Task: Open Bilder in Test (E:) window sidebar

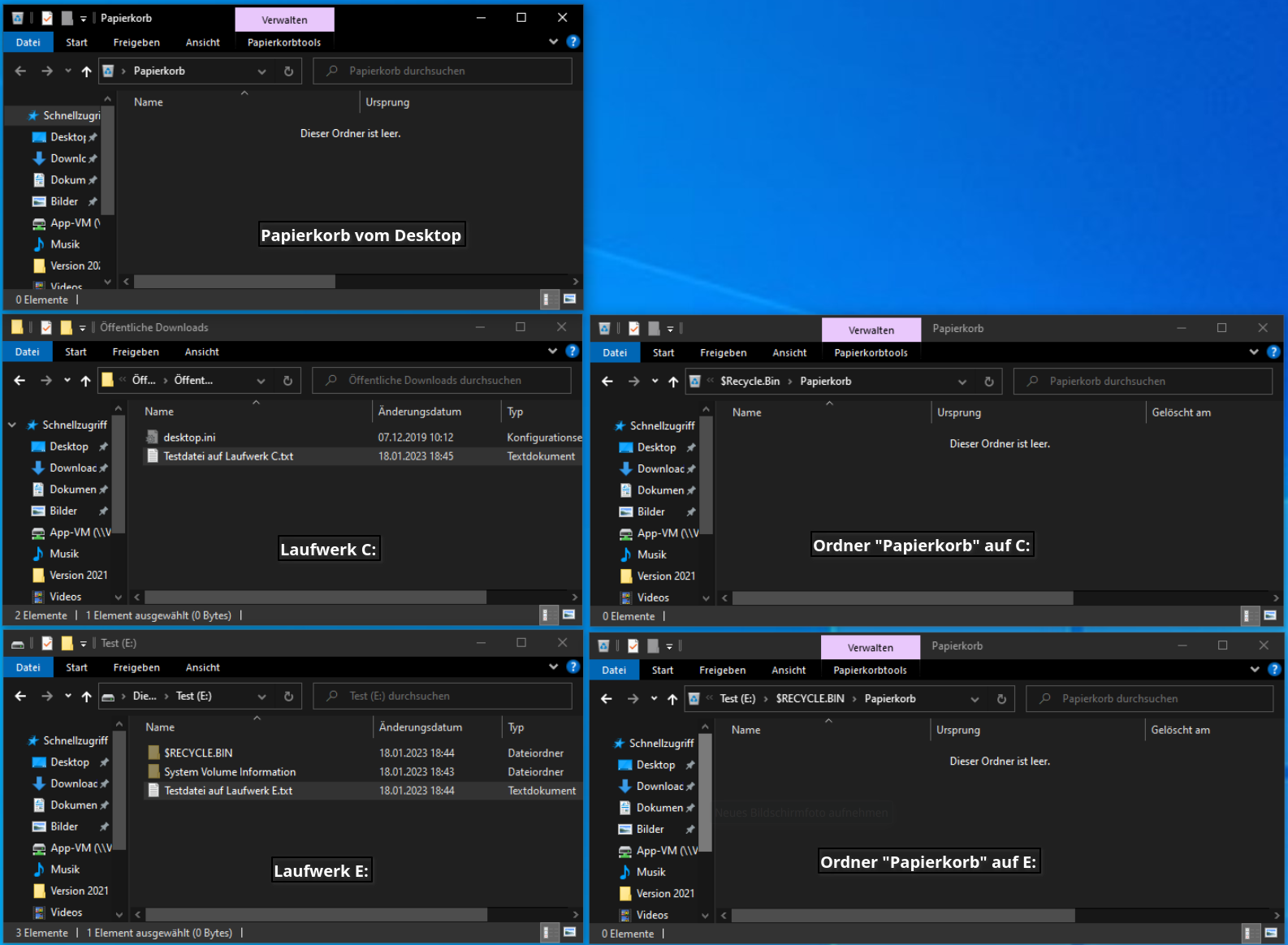Action: click(64, 826)
